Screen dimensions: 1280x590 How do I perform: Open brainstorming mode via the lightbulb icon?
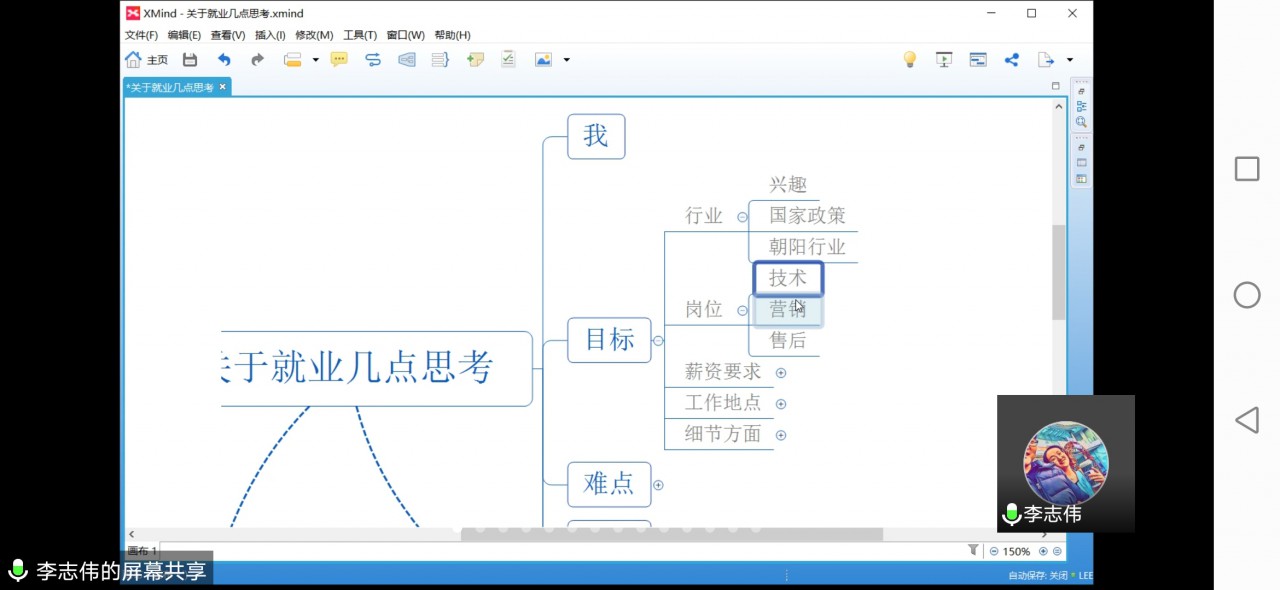click(x=909, y=60)
